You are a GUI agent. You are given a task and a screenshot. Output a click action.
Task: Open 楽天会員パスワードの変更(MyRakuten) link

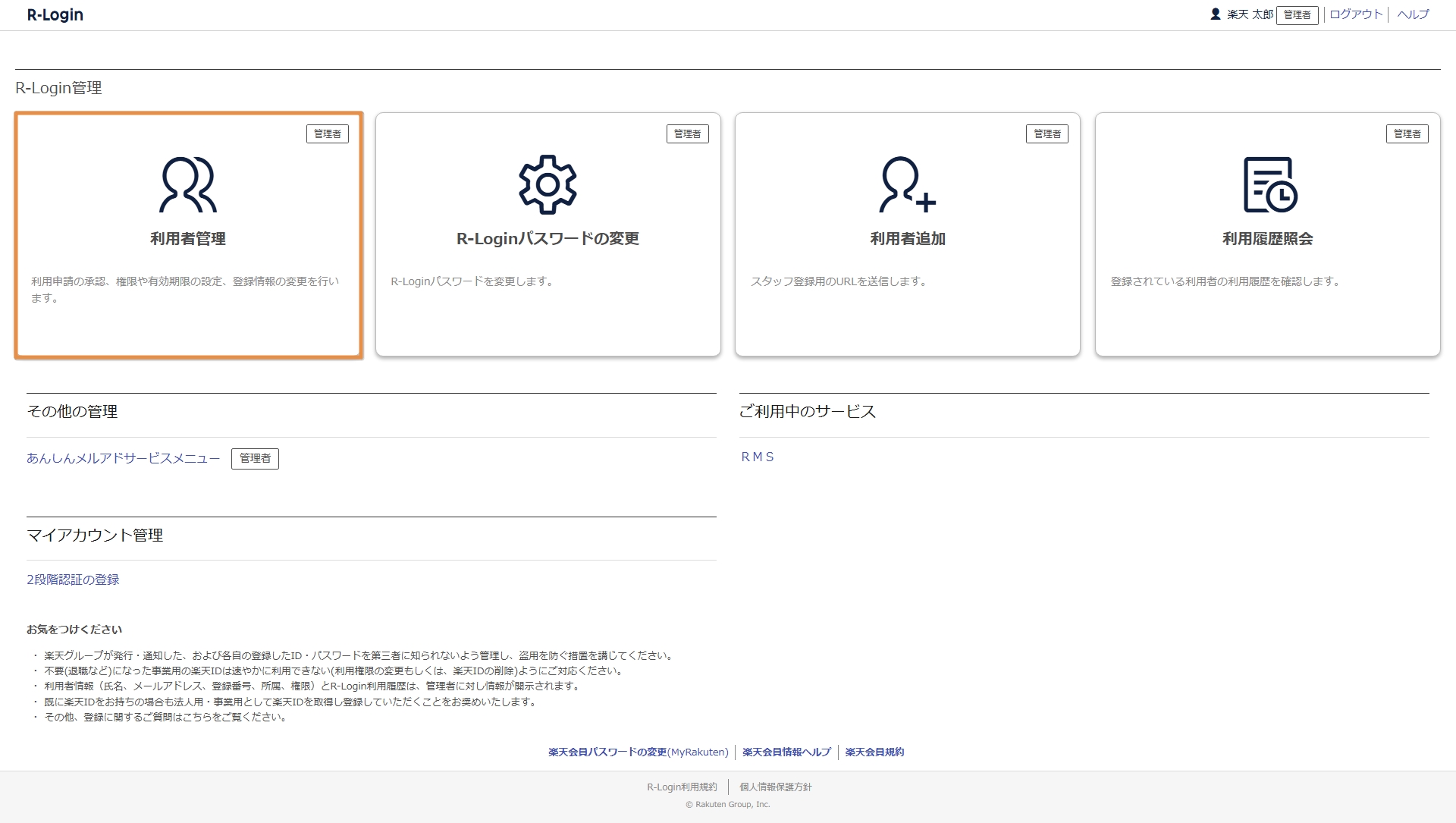pyautogui.click(x=638, y=752)
